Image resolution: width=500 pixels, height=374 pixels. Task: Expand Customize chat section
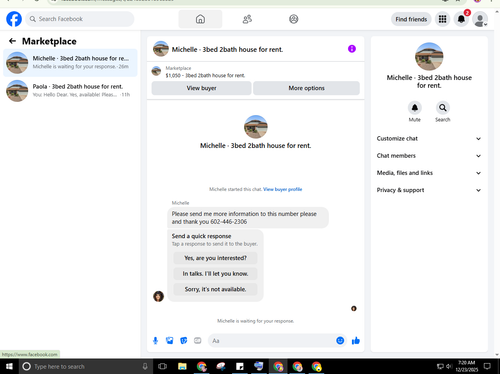(429, 139)
